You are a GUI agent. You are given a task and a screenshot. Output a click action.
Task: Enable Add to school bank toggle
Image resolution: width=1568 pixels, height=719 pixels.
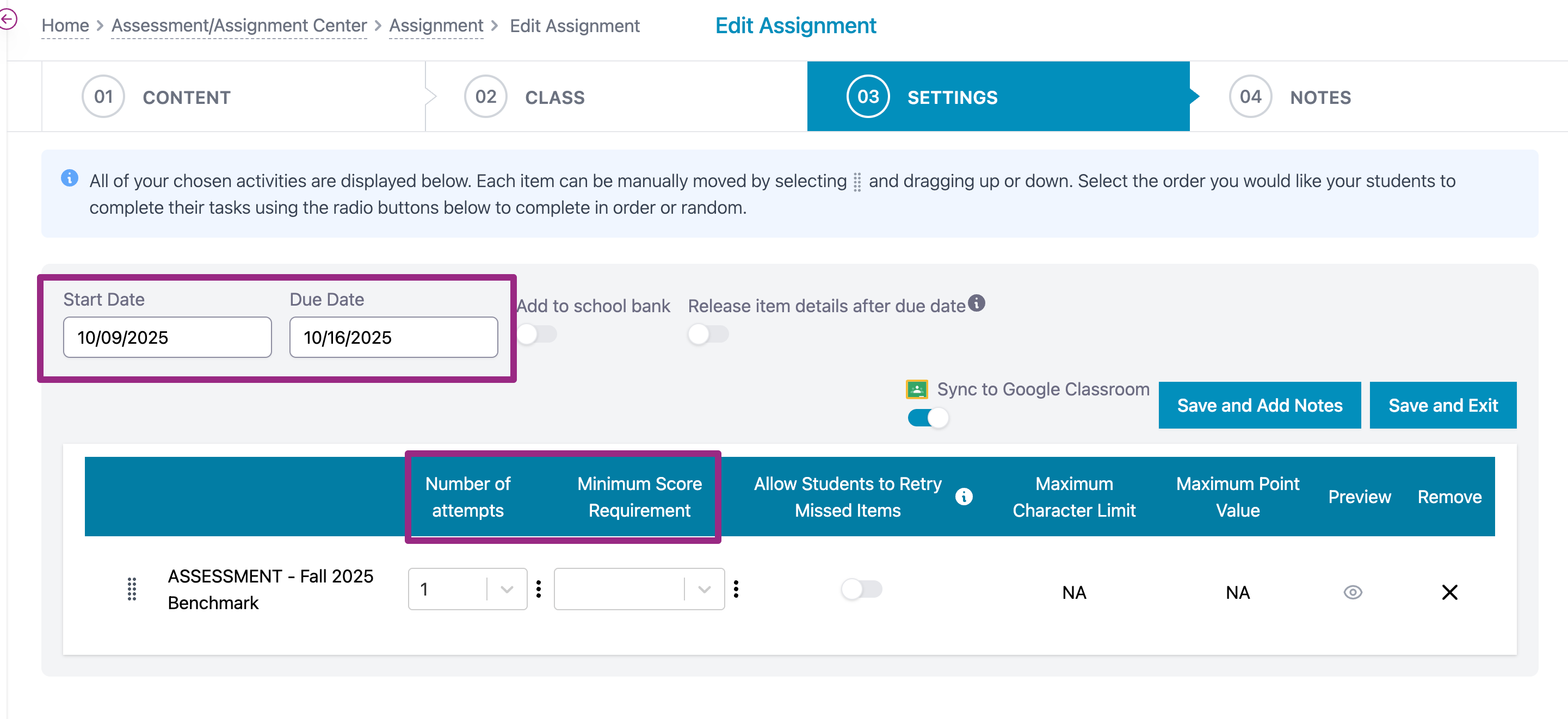pos(536,334)
